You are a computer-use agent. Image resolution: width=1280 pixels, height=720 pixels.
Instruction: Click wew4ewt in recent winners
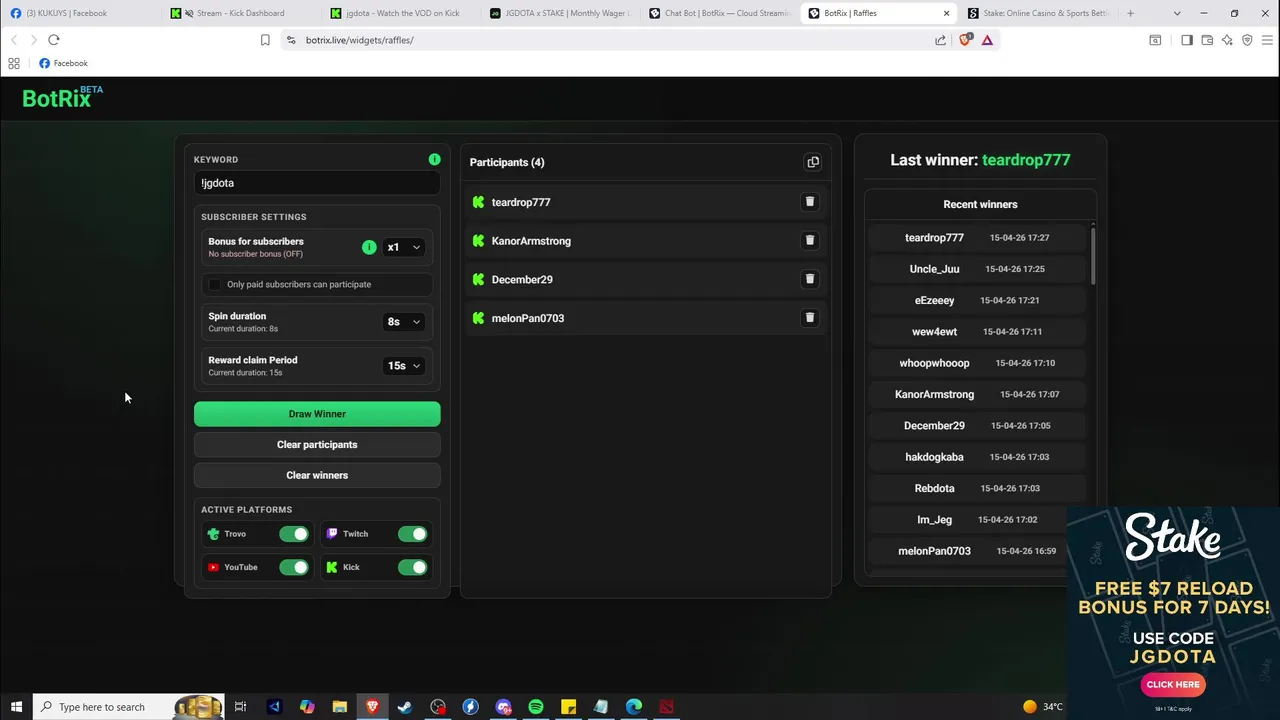point(934,332)
